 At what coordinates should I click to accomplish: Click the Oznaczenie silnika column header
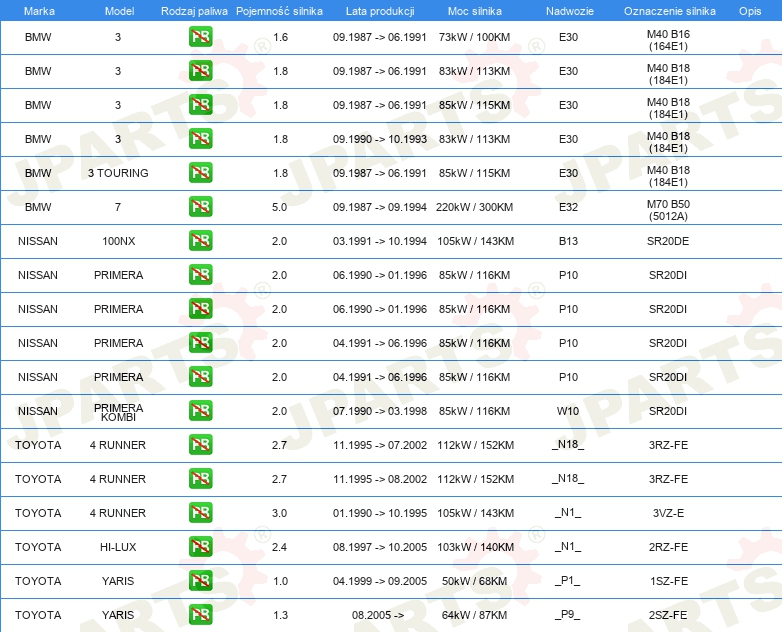669,11
